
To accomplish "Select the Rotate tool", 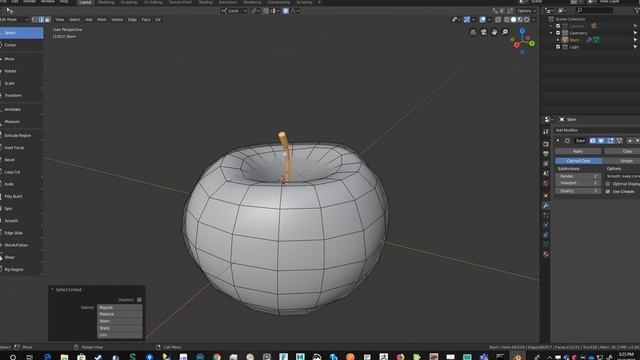I will pyautogui.click(x=21, y=71).
